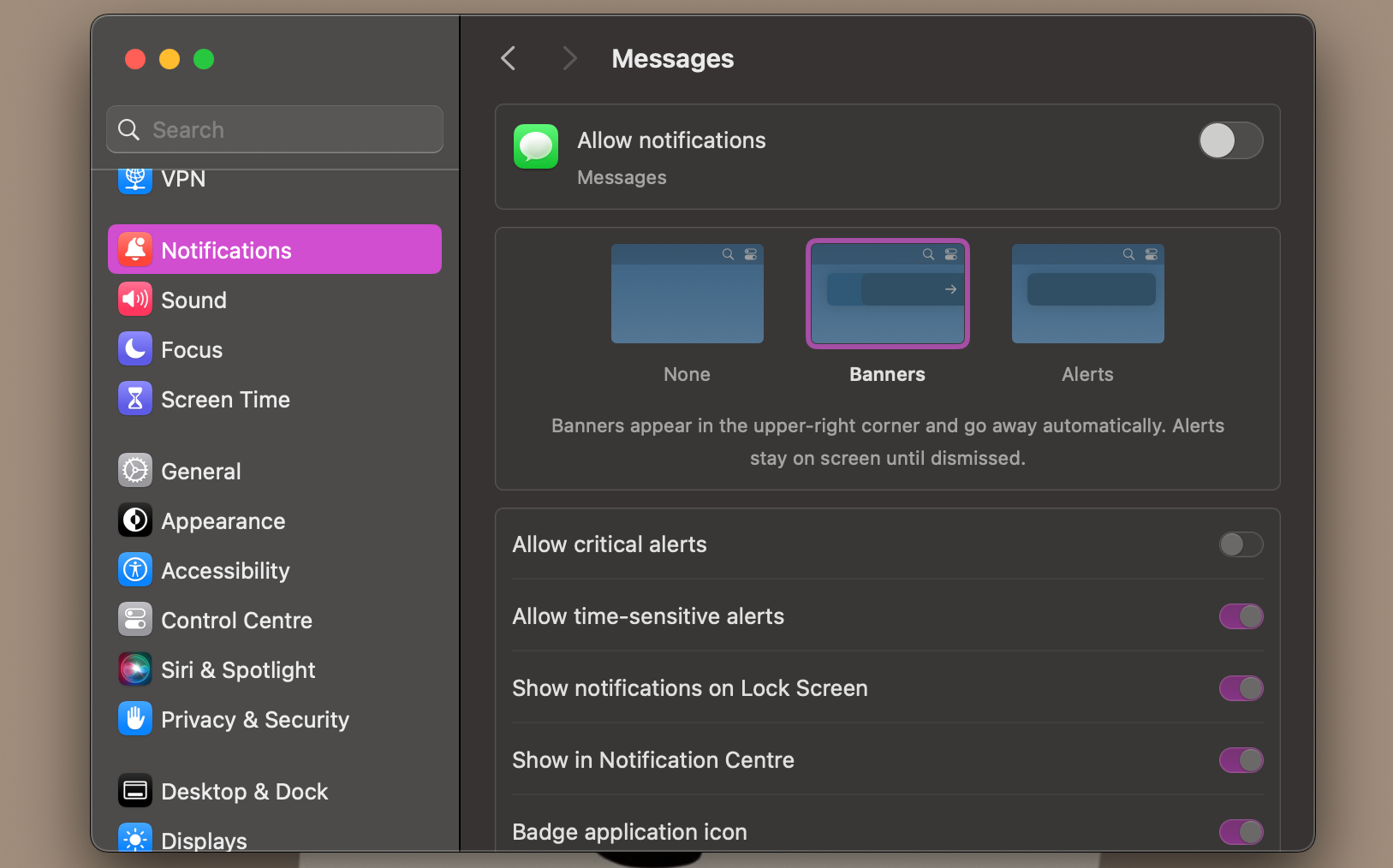
Task: Select the Alerts notification style
Action: coord(1086,294)
